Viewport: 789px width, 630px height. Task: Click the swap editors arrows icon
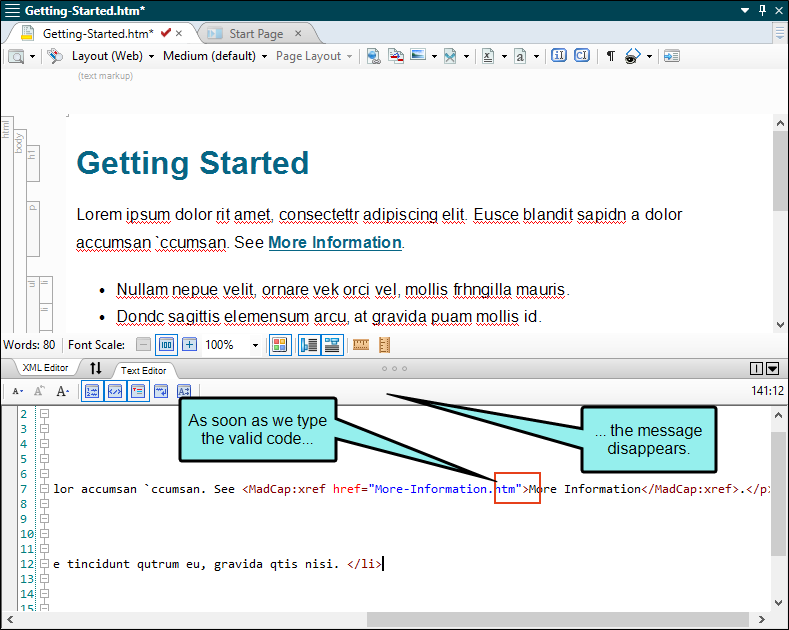96,369
